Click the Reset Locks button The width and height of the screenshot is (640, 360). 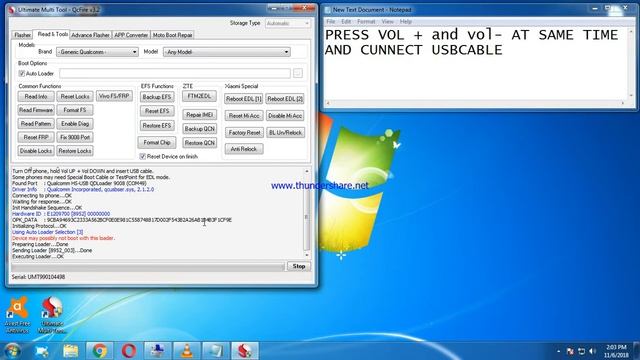pos(75,97)
